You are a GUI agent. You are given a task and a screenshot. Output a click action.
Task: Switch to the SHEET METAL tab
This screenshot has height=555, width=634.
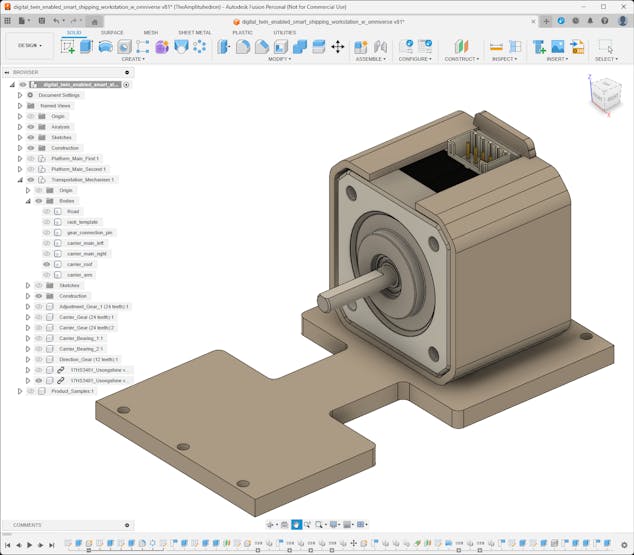coord(194,32)
